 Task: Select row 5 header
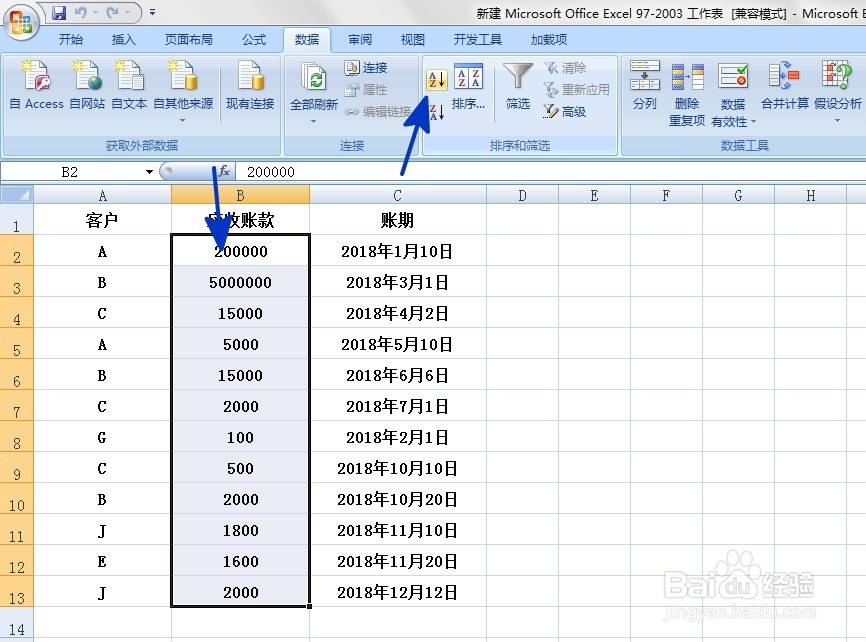[x=17, y=345]
